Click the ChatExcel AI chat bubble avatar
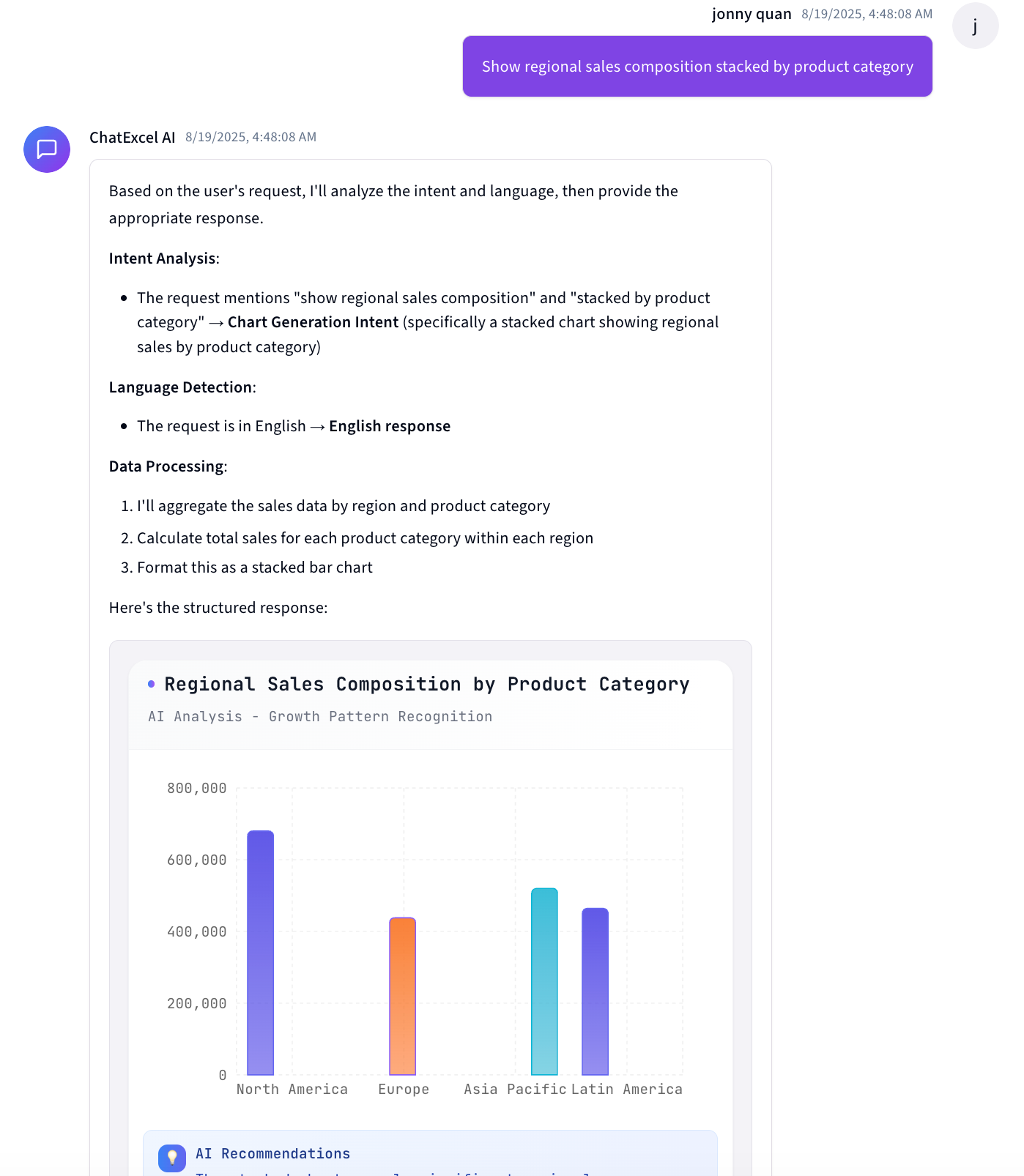Image resolution: width=1024 pixels, height=1176 pixels. 46,149
